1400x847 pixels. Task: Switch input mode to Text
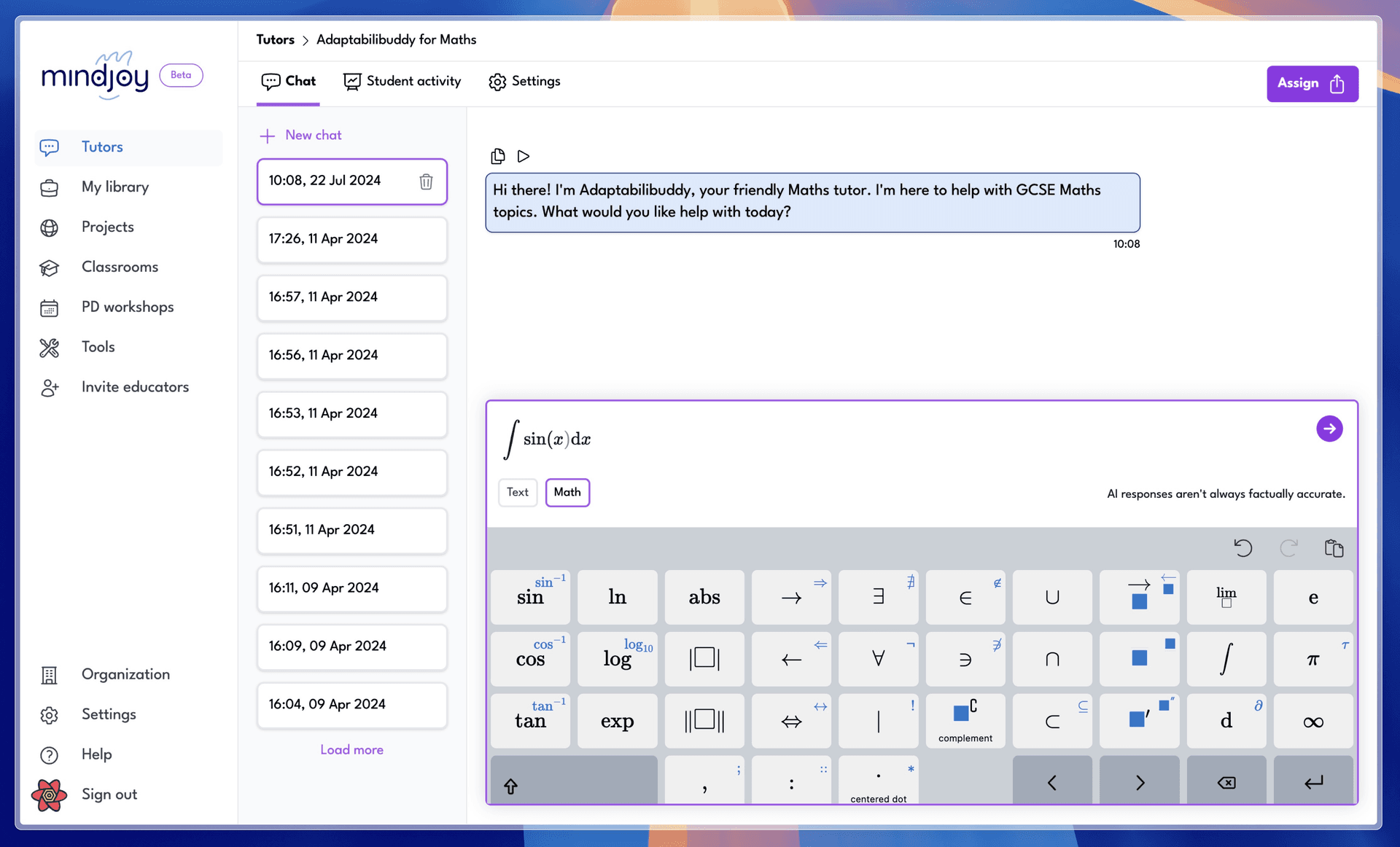pos(518,492)
